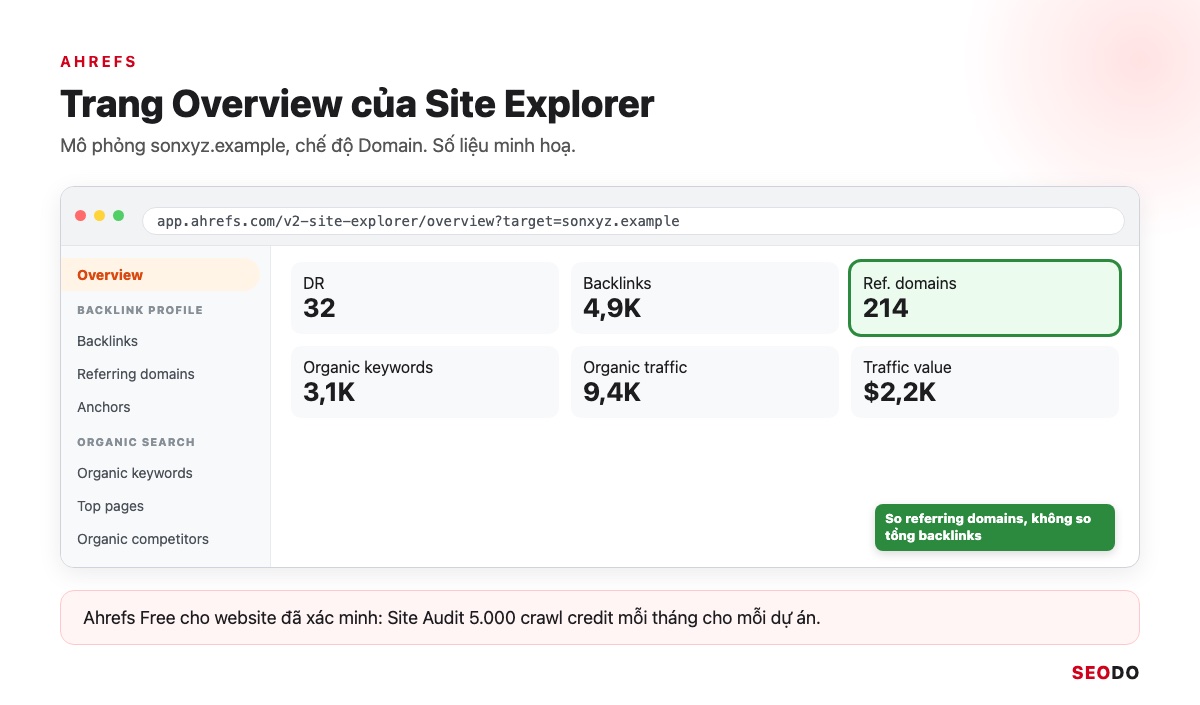
Task: Open the Backlinks 4,9K metric card
Action: click(705, 298)
